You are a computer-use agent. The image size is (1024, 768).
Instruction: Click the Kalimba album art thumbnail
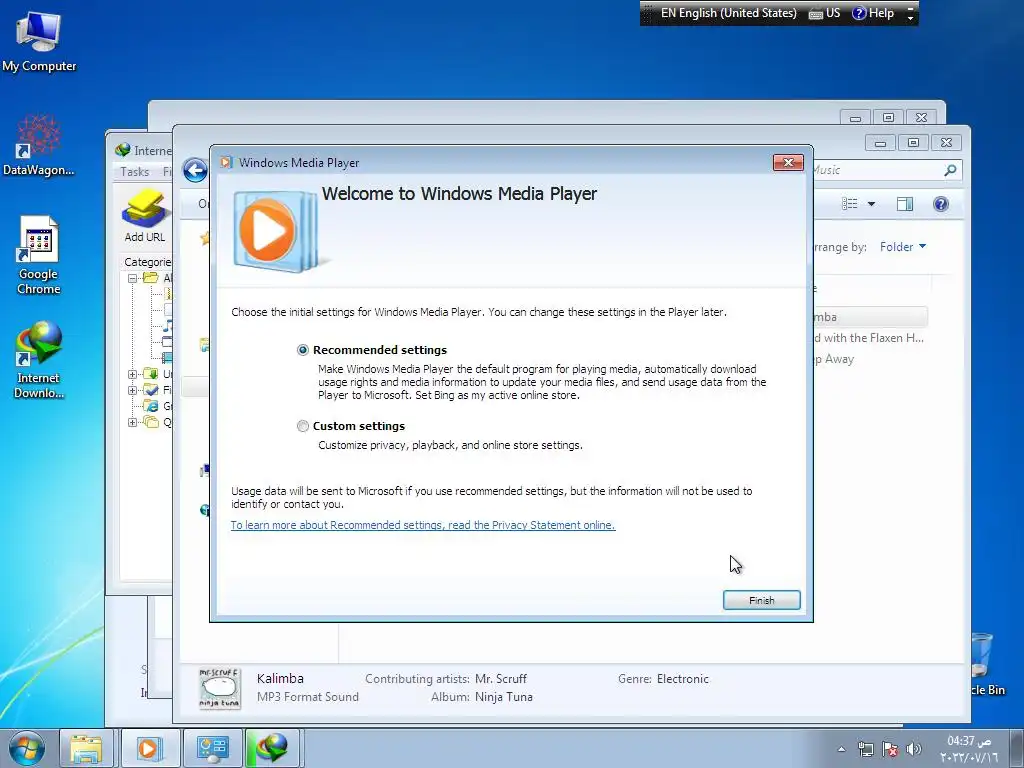219,688
